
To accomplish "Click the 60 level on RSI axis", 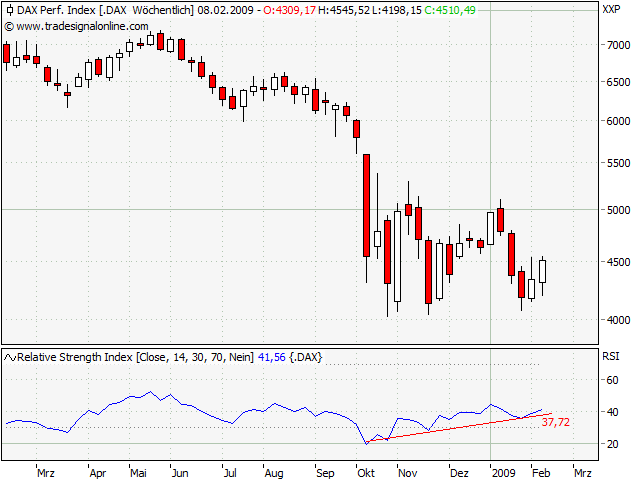I will 612,380.
